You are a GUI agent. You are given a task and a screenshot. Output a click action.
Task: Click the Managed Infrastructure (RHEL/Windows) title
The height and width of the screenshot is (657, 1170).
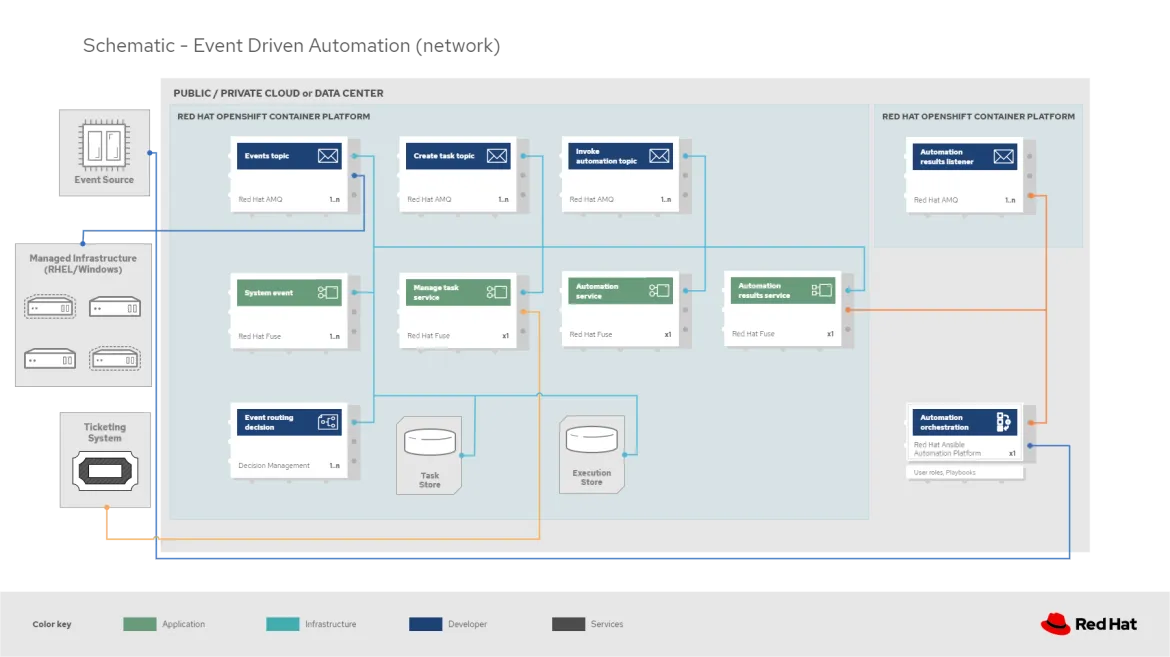pos(83,264)
